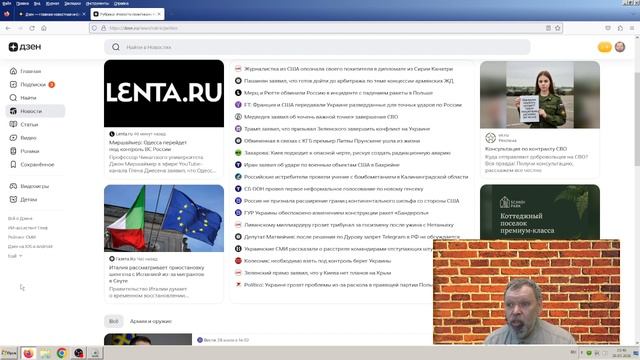Image resolution: width=640 pixels, height=360 pixels.
Task: Open the Правка menu
Action: [22, 3]
